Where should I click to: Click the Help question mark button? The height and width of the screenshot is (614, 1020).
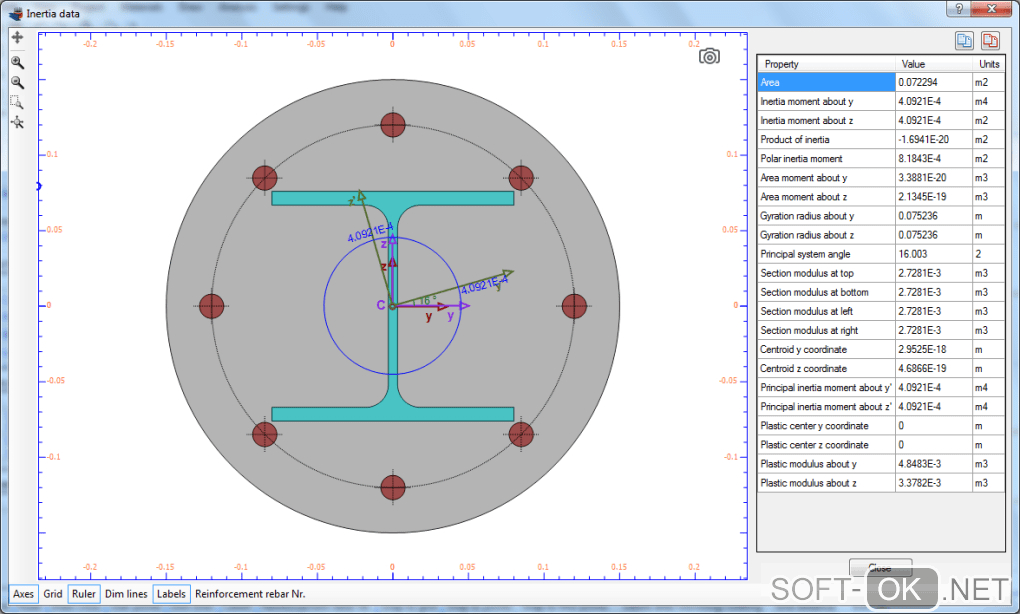(x=959, y=9)
